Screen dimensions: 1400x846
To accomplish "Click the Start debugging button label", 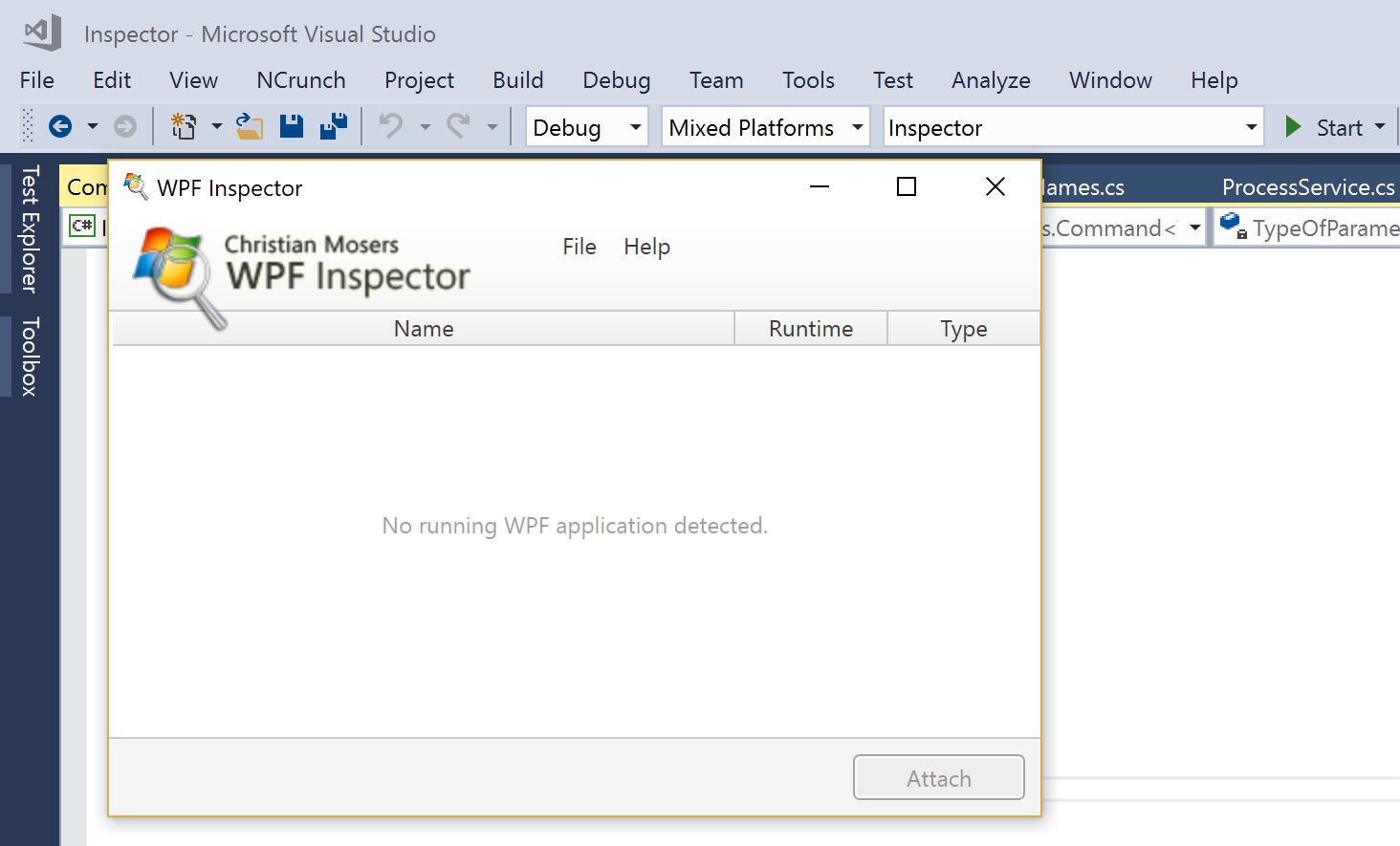I will coord(1339,127).
